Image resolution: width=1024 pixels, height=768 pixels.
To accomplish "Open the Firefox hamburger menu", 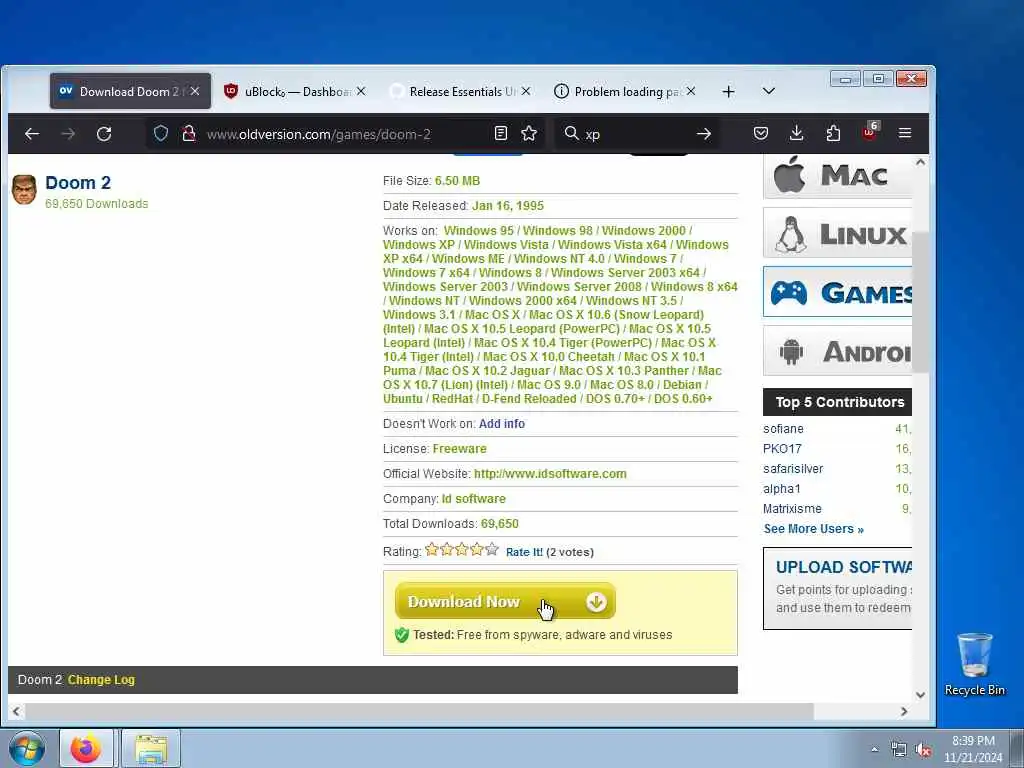I will (x=904, y=133).
